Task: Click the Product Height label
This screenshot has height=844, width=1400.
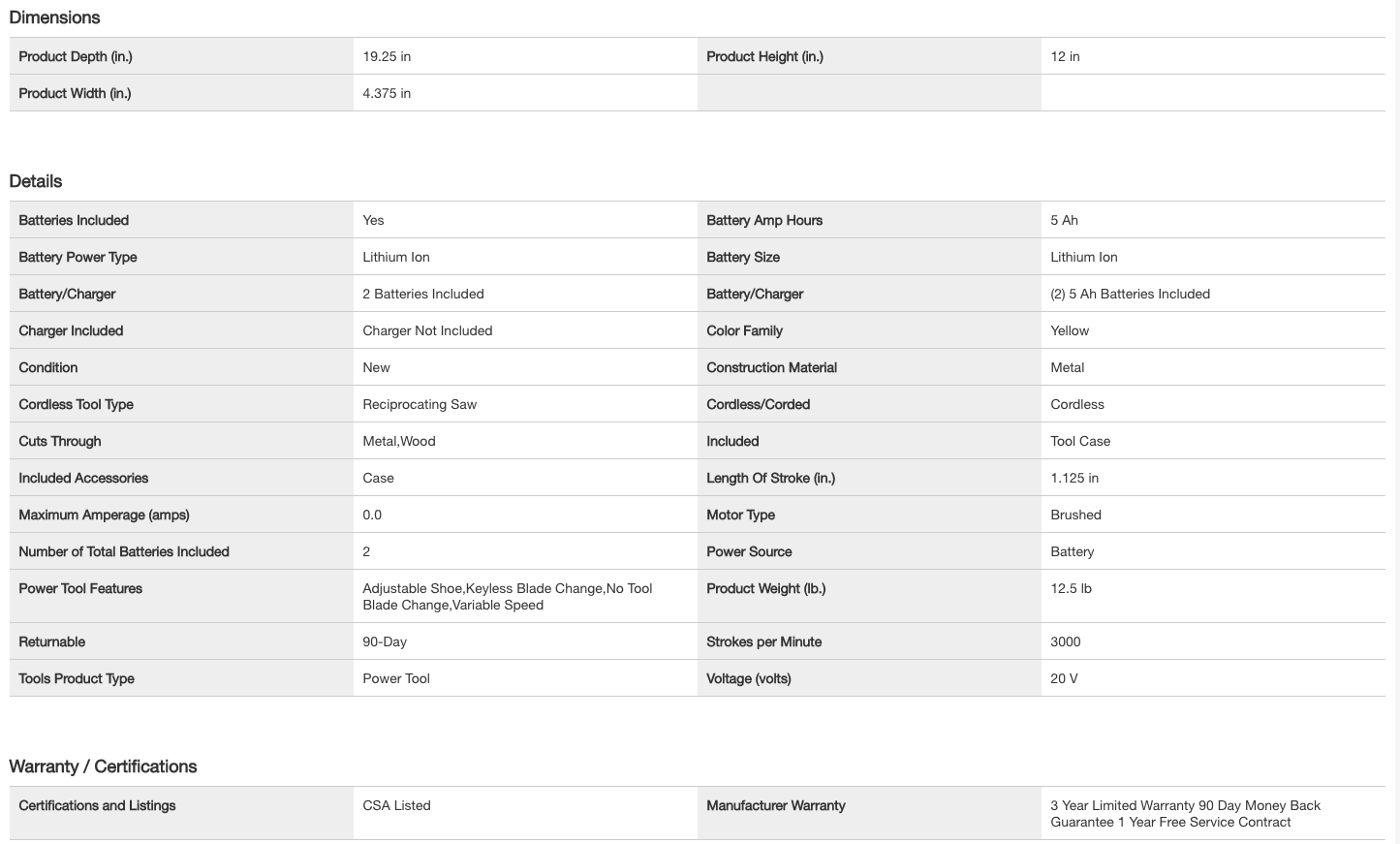Action: tap(764, 56)
